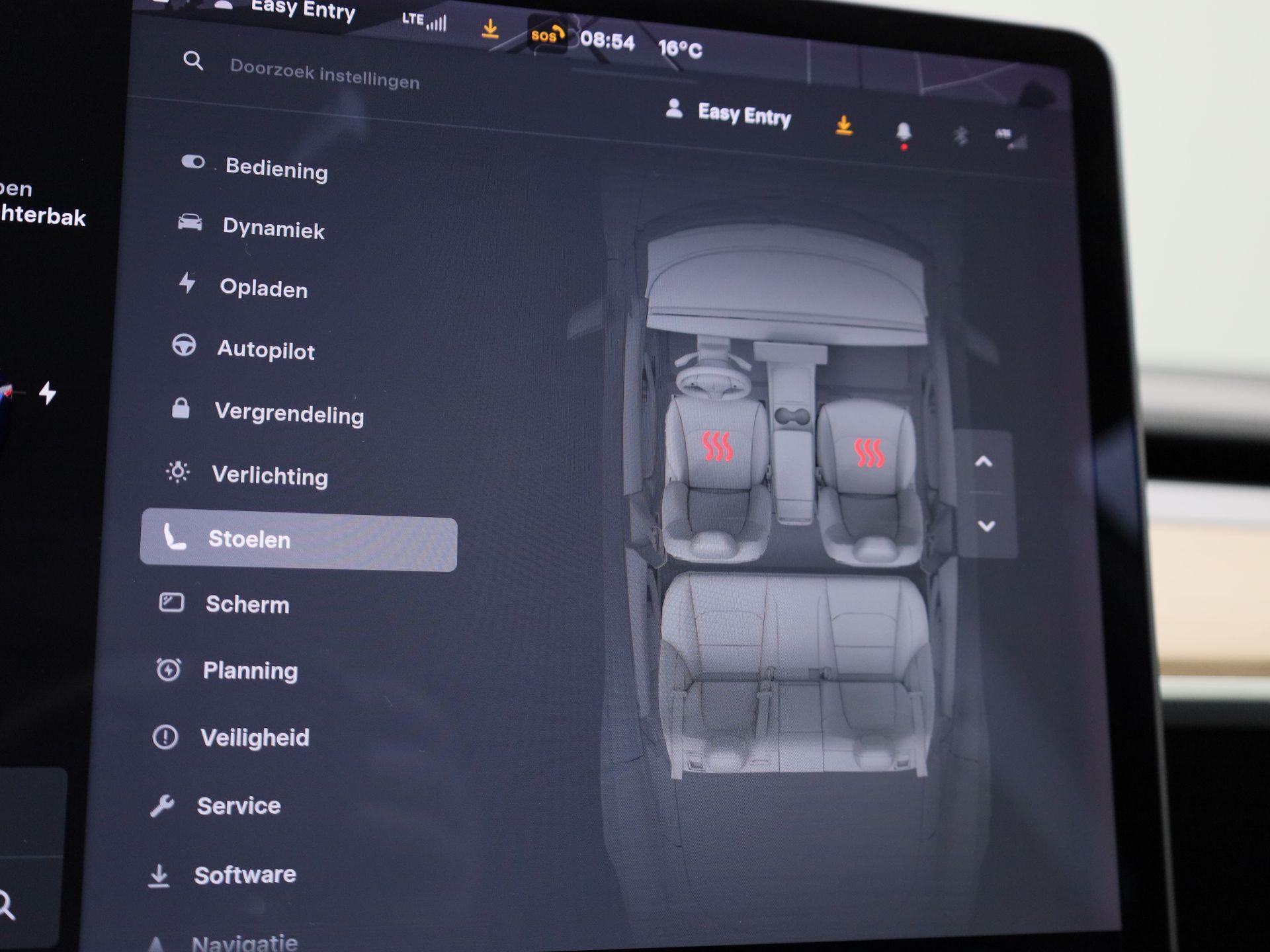Tap top-bar orange download arrow
Screen dimensions: 1270x952
coord(489,29)
